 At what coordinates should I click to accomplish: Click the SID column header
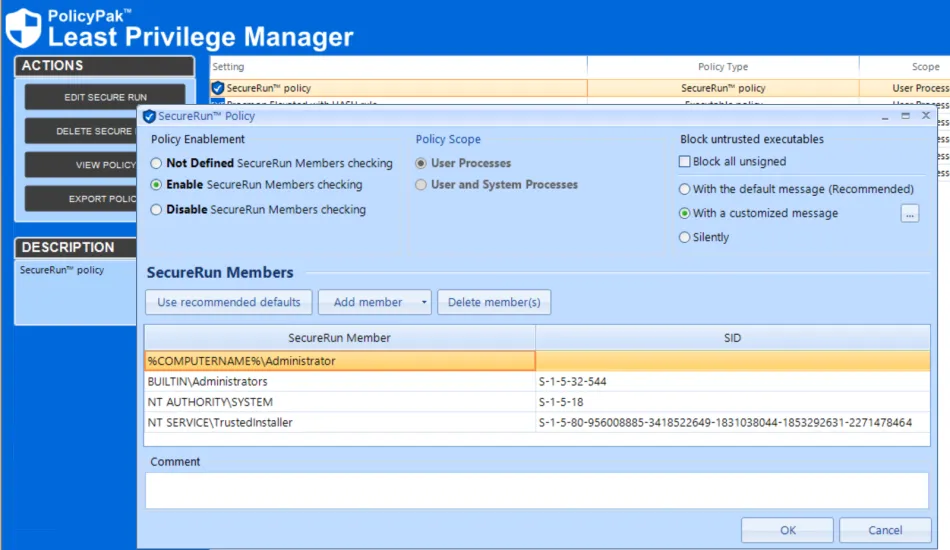(x=732, y=338)
